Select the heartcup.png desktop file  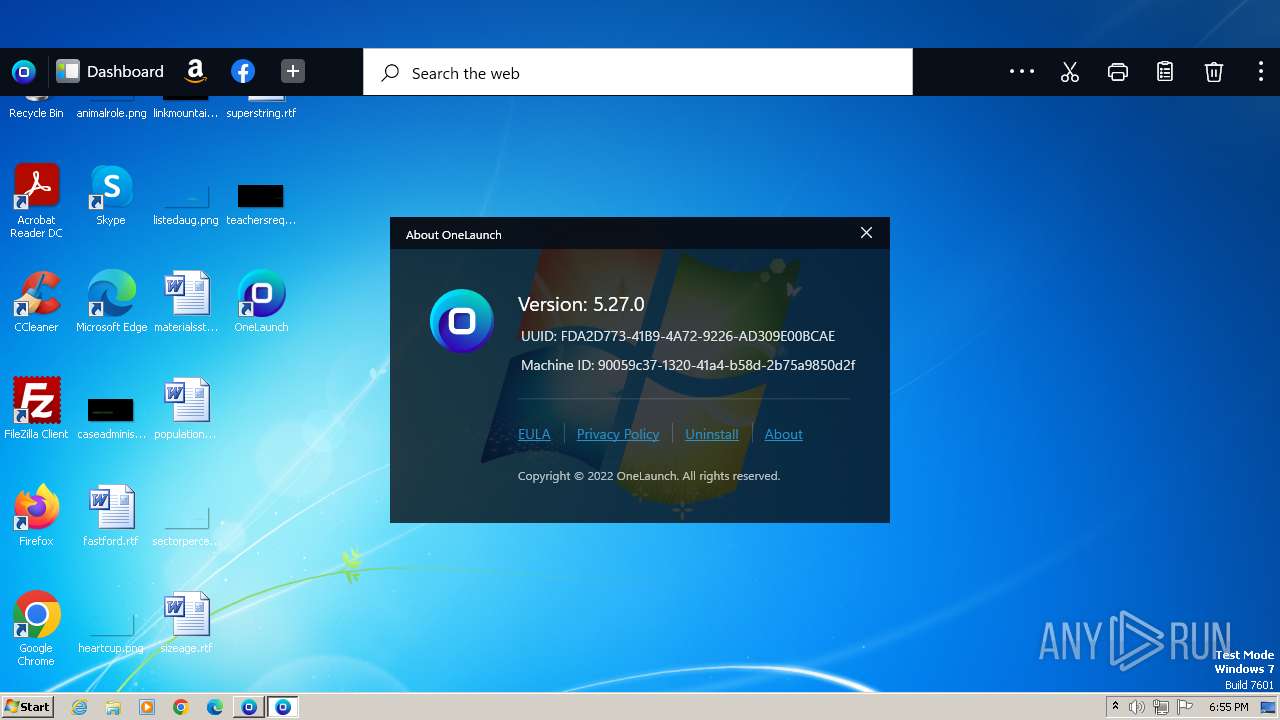(111, 632)
